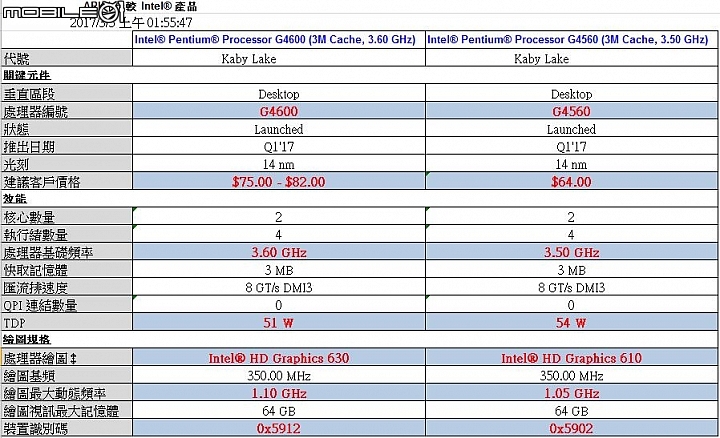Screen dimensions: 720x438
Task: Open the Pentium G4560 product link
Action: click(x=568, y=39)
